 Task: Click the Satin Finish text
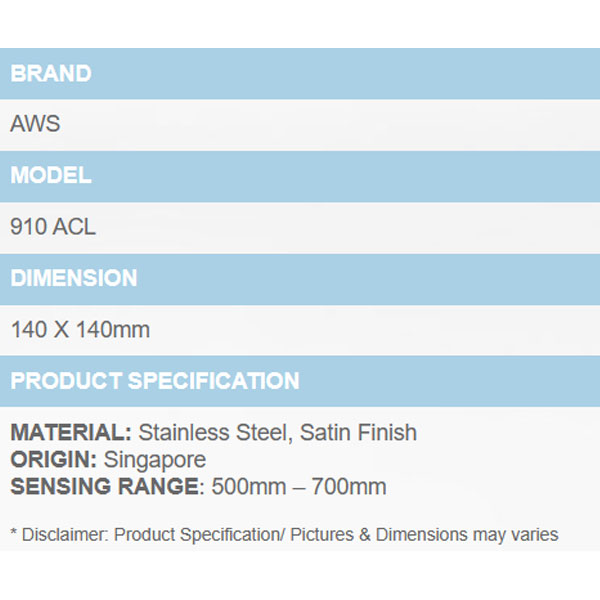click(358, 433)
